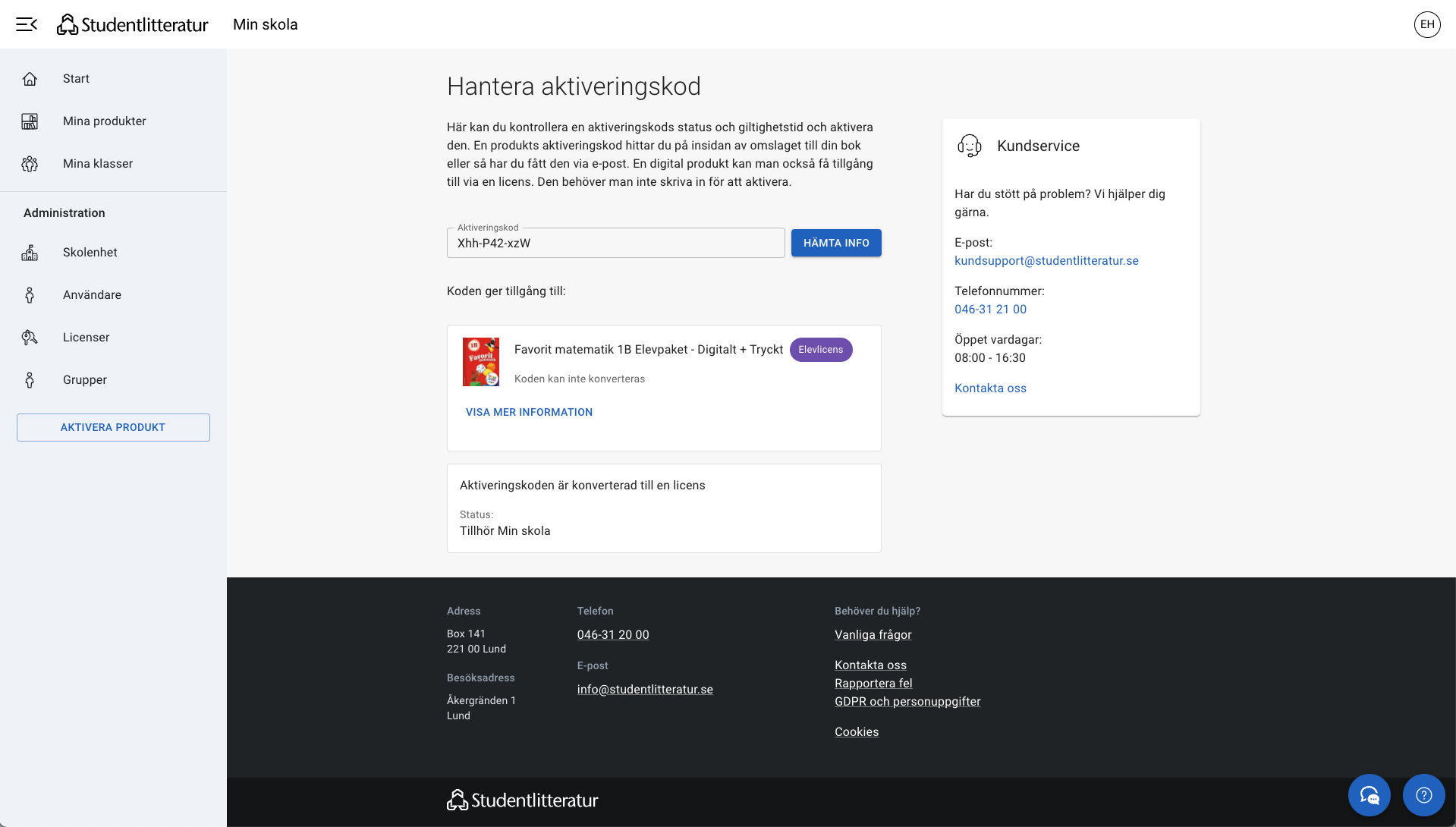This screenshot has width=1456, height=827.
Task: Click the Licenser icon in sidebar
Action: tap(30, 338)
